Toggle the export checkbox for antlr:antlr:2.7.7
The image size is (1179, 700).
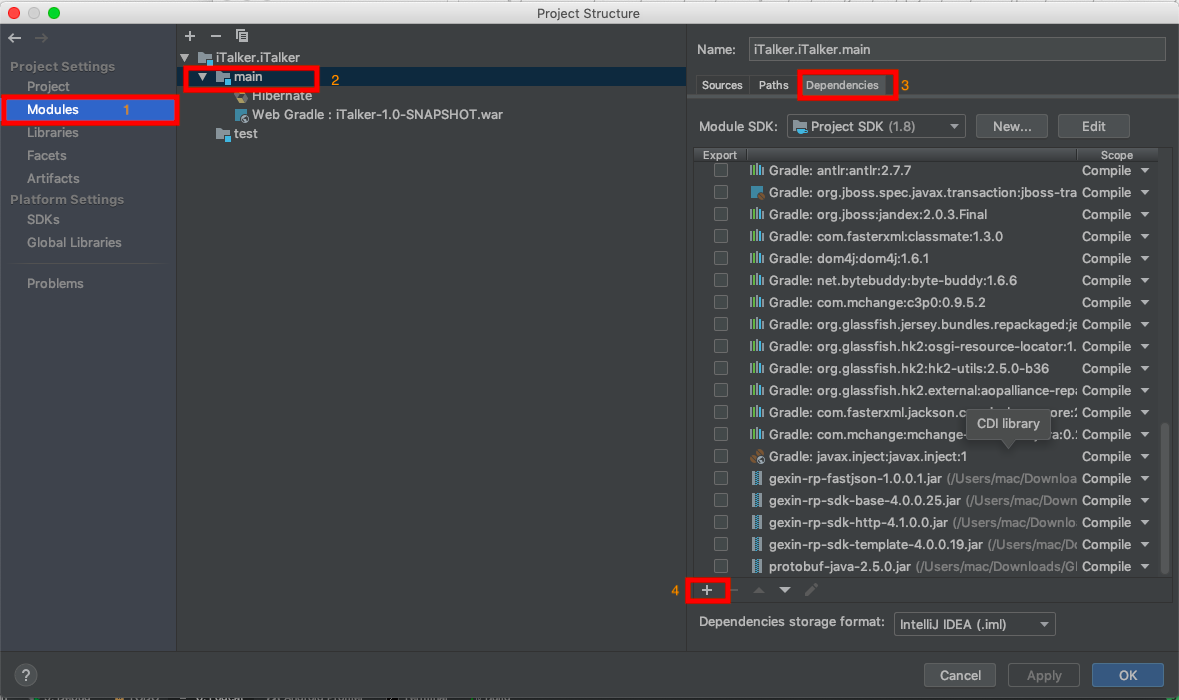coord(721,171)
